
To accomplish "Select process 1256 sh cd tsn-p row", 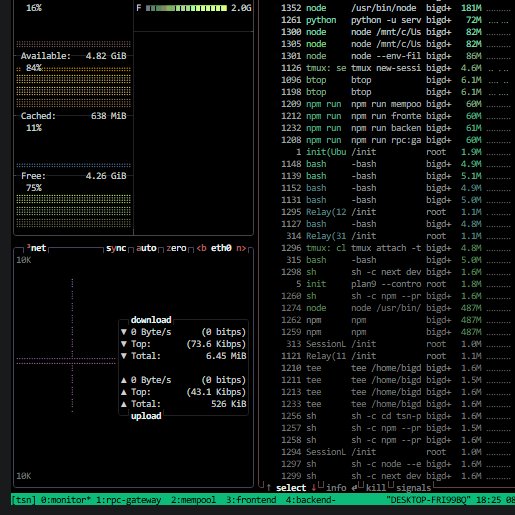I will [395, 416].
